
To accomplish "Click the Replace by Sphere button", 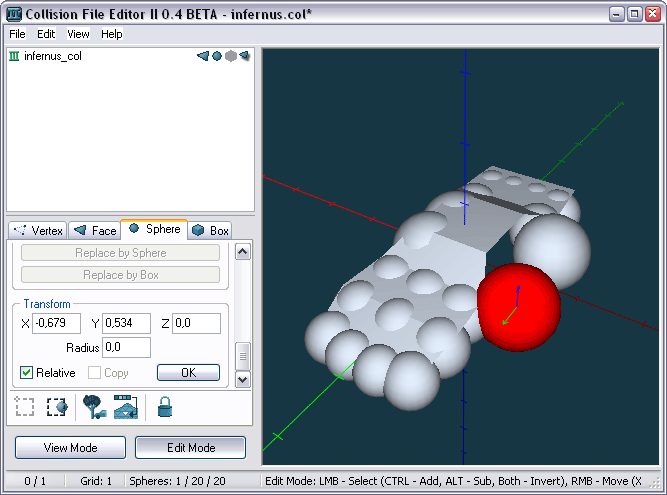I will click(x=120, y=253).
